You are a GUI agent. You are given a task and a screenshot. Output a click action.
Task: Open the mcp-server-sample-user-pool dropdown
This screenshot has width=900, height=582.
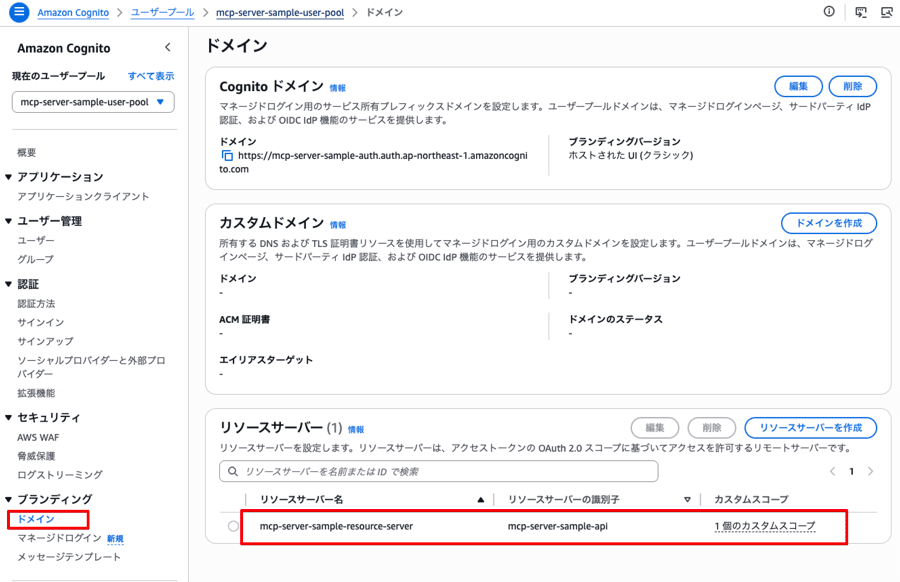pos(93,102)
